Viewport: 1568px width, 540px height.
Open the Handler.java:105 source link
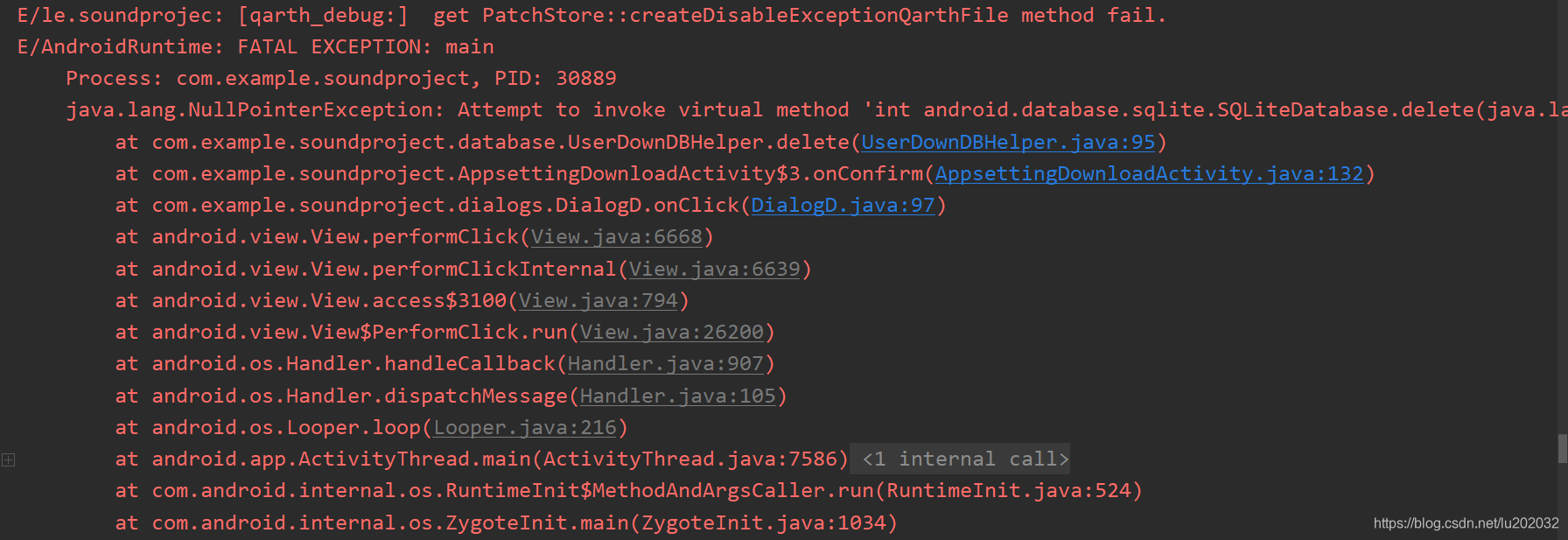click(x=678, y=396)
